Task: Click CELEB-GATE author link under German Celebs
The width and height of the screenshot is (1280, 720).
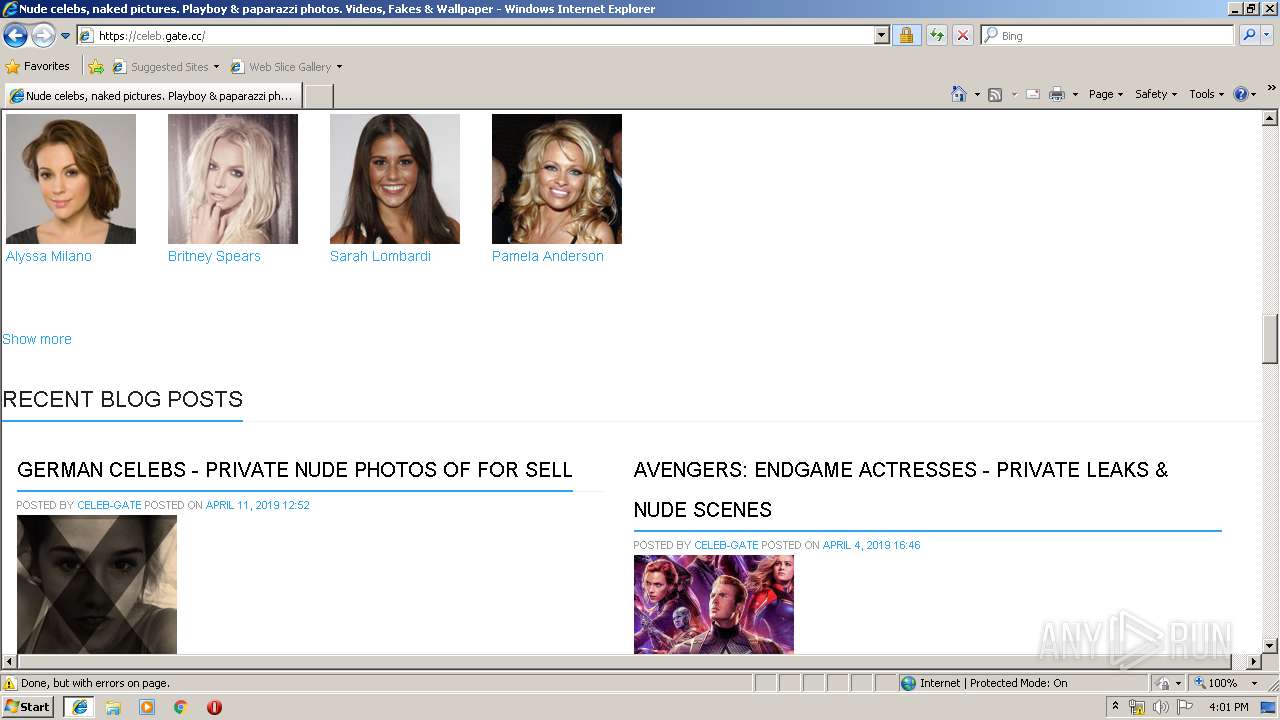Action: pyautogui.click(x=109, y=505)
